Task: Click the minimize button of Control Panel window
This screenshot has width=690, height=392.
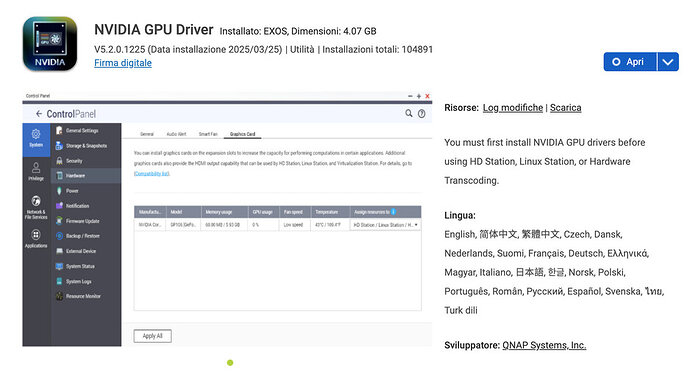Action: click(410, 96)
